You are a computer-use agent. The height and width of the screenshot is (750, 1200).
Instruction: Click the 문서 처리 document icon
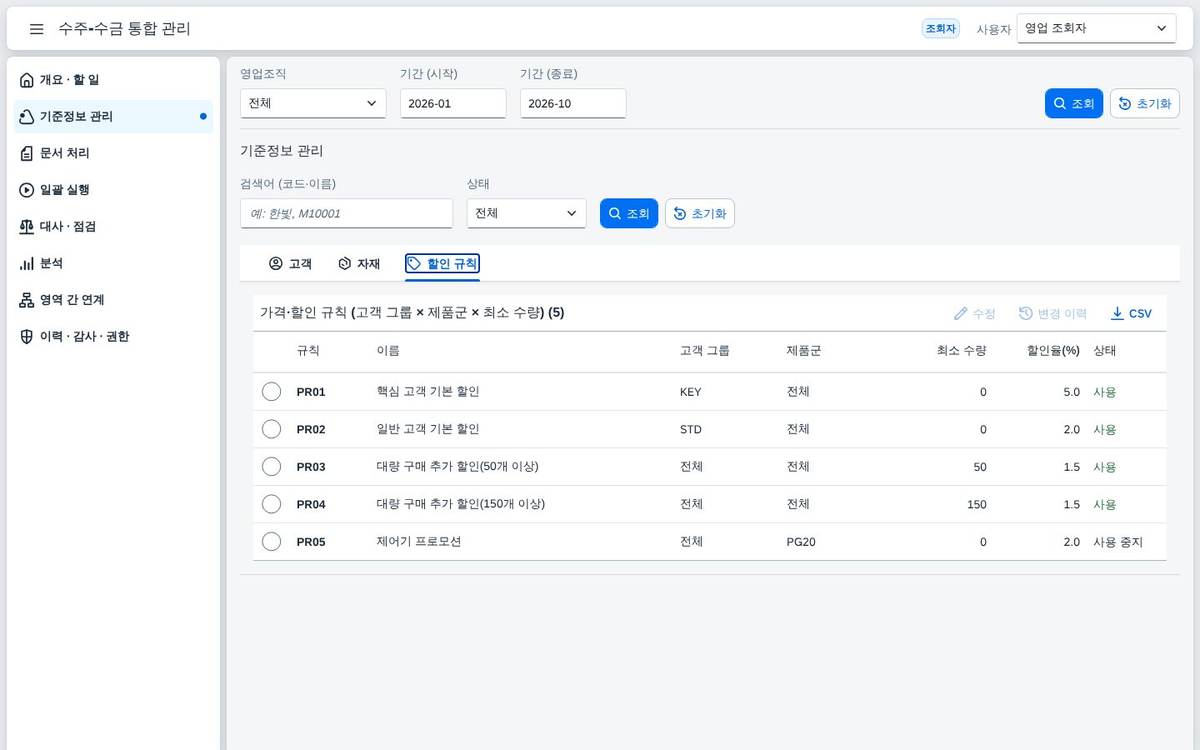point(27,153)
